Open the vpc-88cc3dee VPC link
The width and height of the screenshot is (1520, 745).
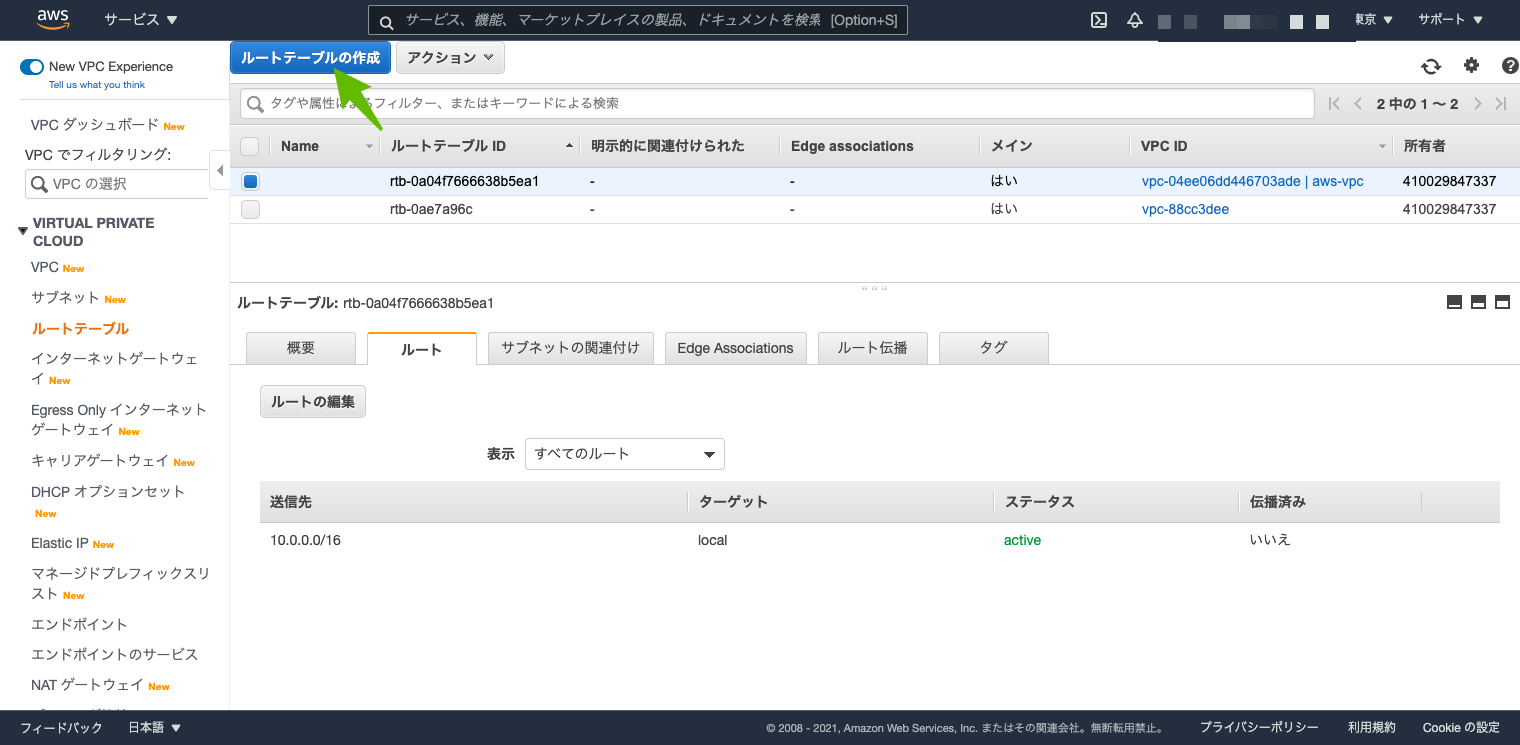(x=1185, y=210)
